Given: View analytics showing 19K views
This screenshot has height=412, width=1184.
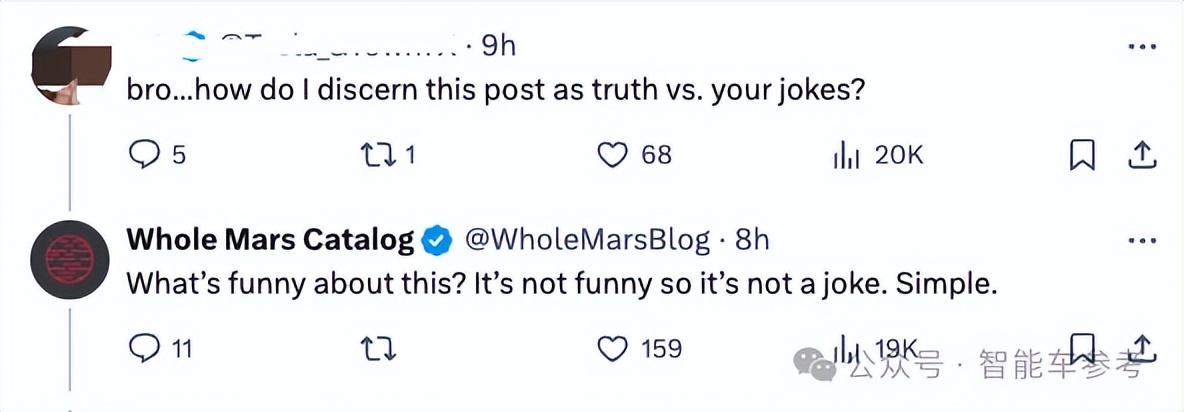Looking at the screenshot, I should point(847,348).
